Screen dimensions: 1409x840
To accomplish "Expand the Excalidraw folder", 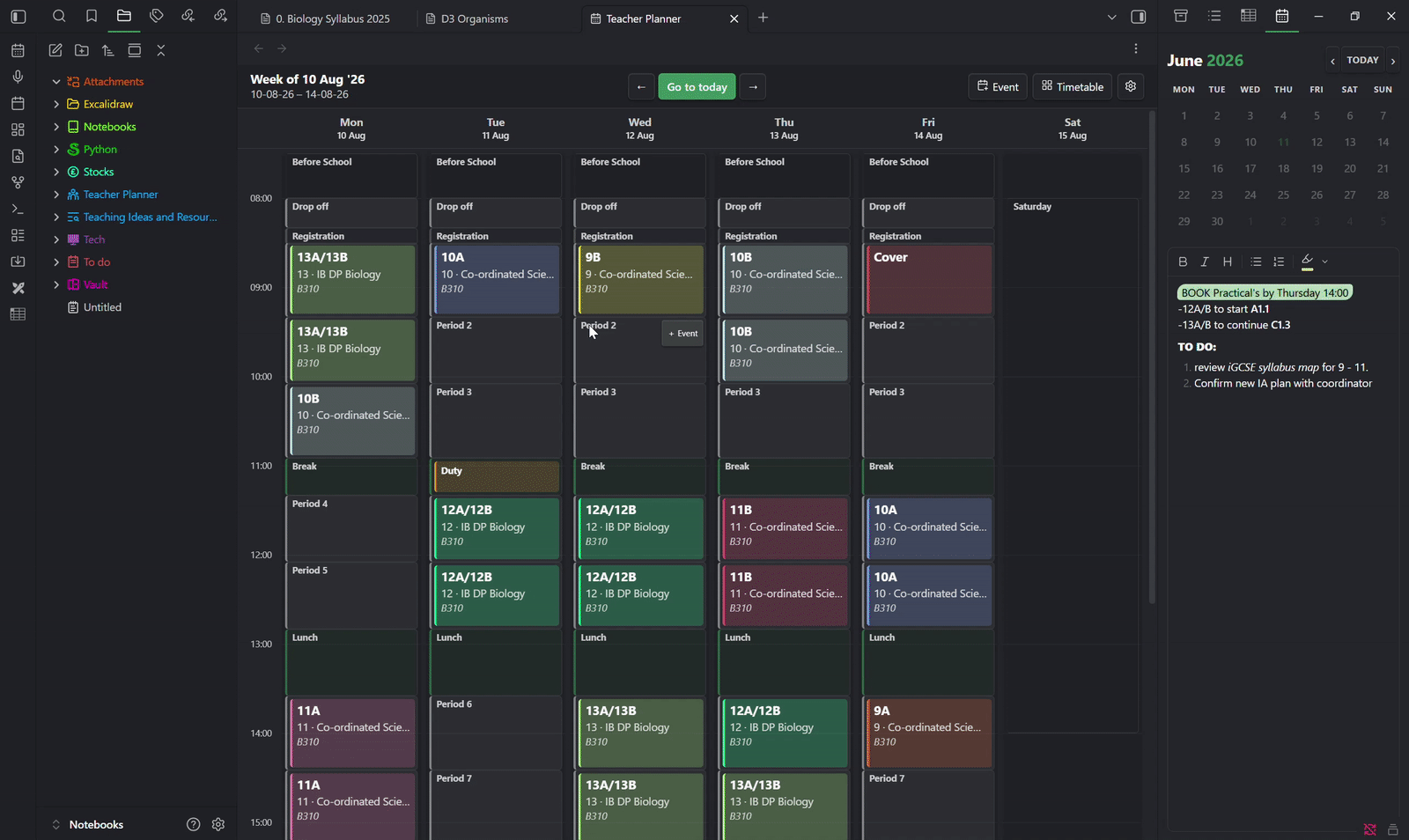I will tap(56, 104).
